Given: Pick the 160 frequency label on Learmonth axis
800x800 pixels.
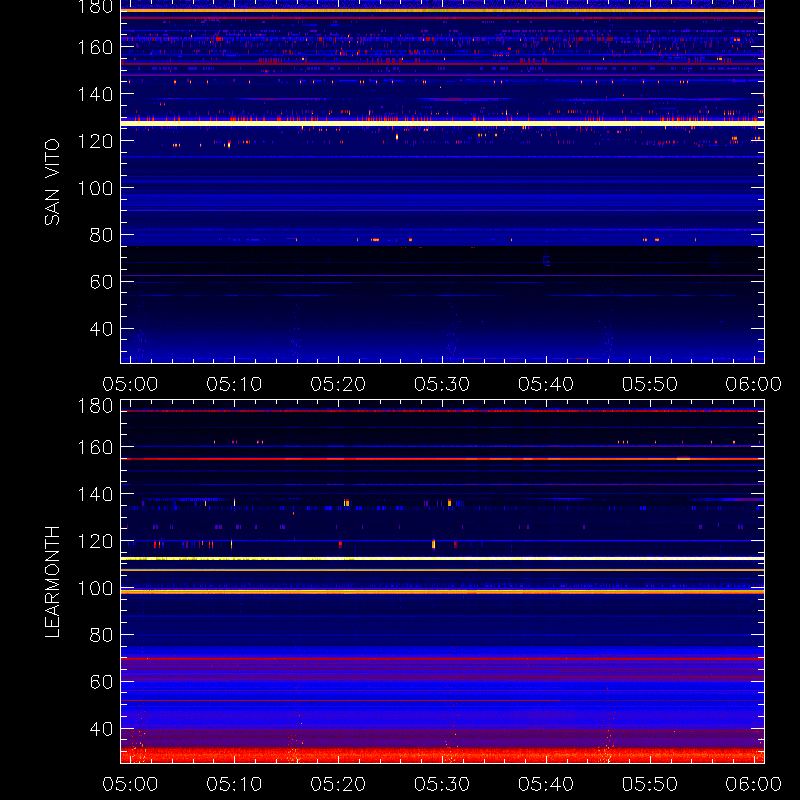Looking at the screenshot, I should click(95, 447).
